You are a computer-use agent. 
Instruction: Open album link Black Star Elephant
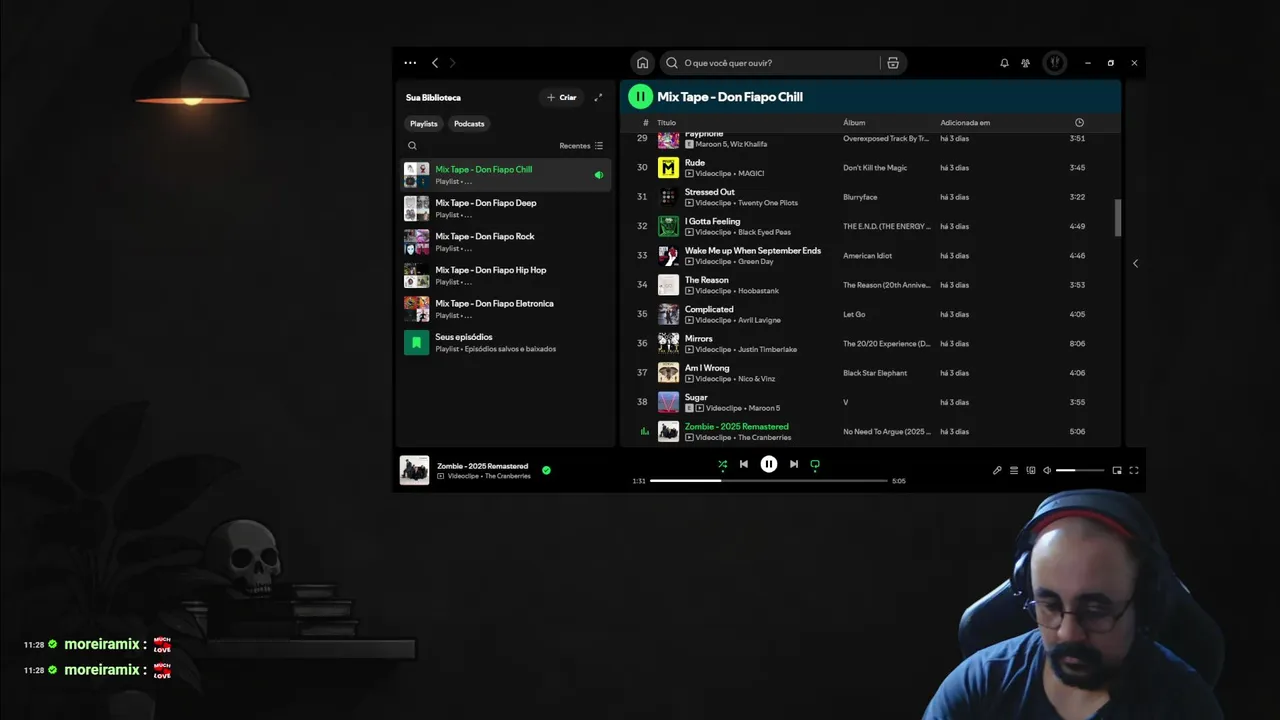coord(875,373)
